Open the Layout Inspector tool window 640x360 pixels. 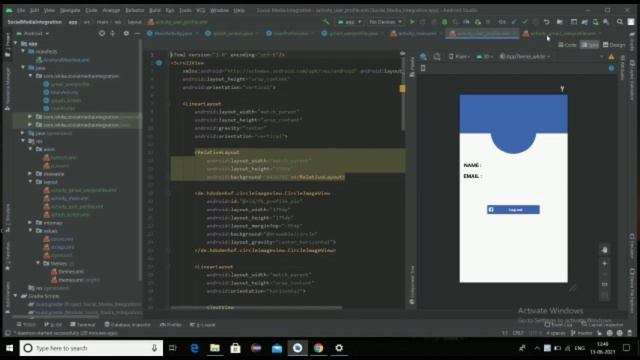pyautogui.click(x=602, y=325)
